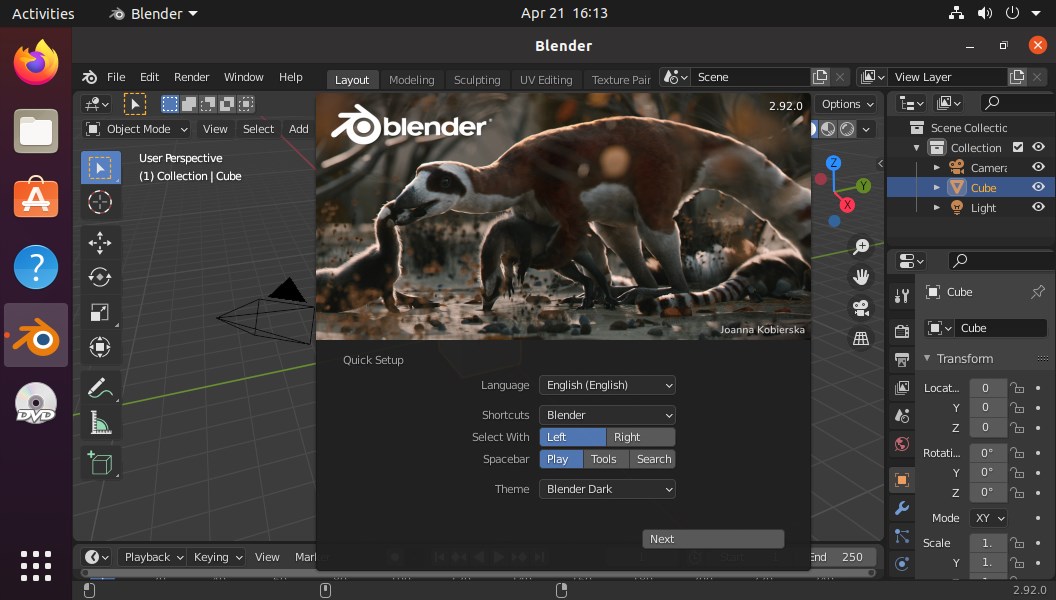Click Activities in the top bar
Screen dimensions: 1056x600
(x=43, y=13)
